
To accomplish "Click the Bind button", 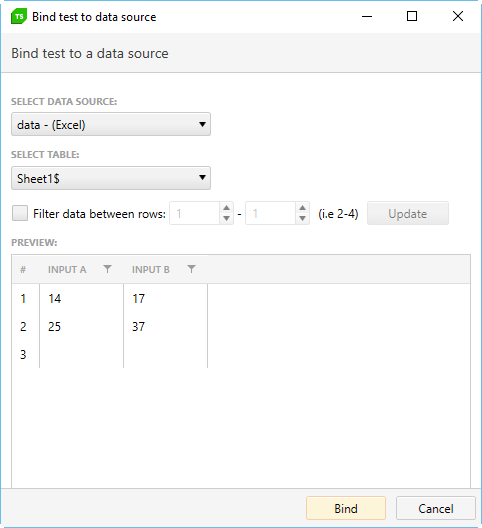I will pos(346,508).
